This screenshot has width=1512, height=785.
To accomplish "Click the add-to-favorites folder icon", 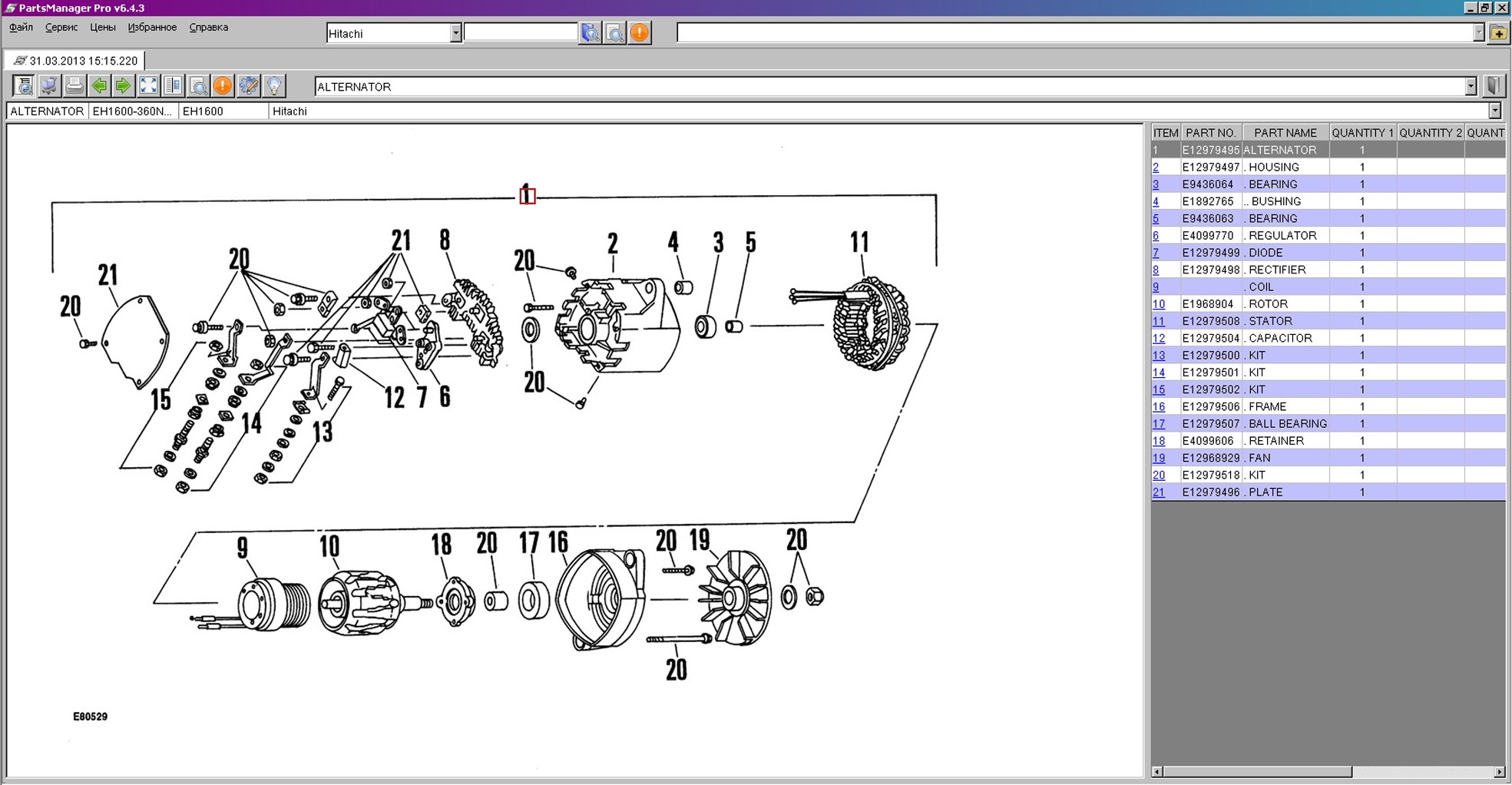I will 1498,33.
